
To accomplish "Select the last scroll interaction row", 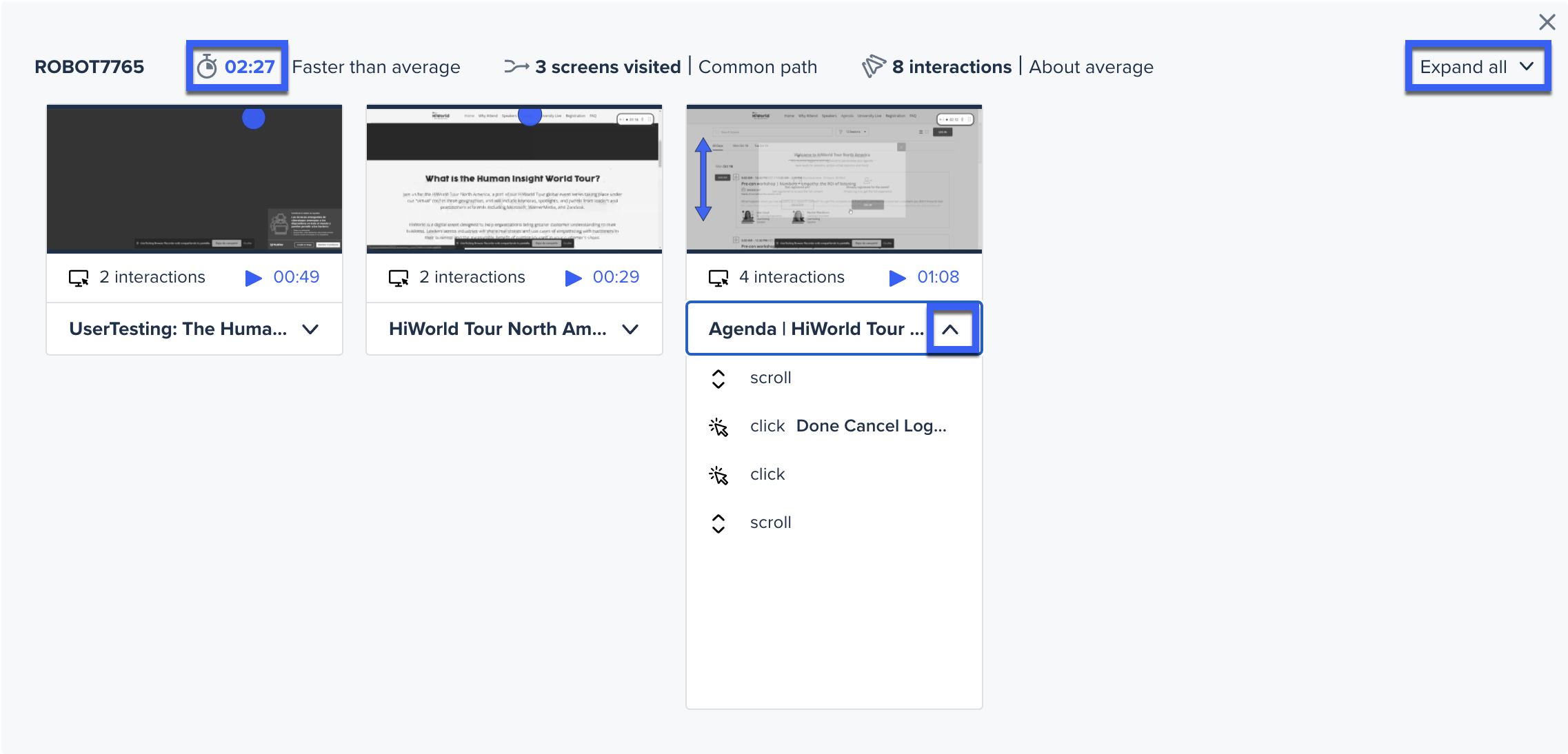I will coord(834,523).
